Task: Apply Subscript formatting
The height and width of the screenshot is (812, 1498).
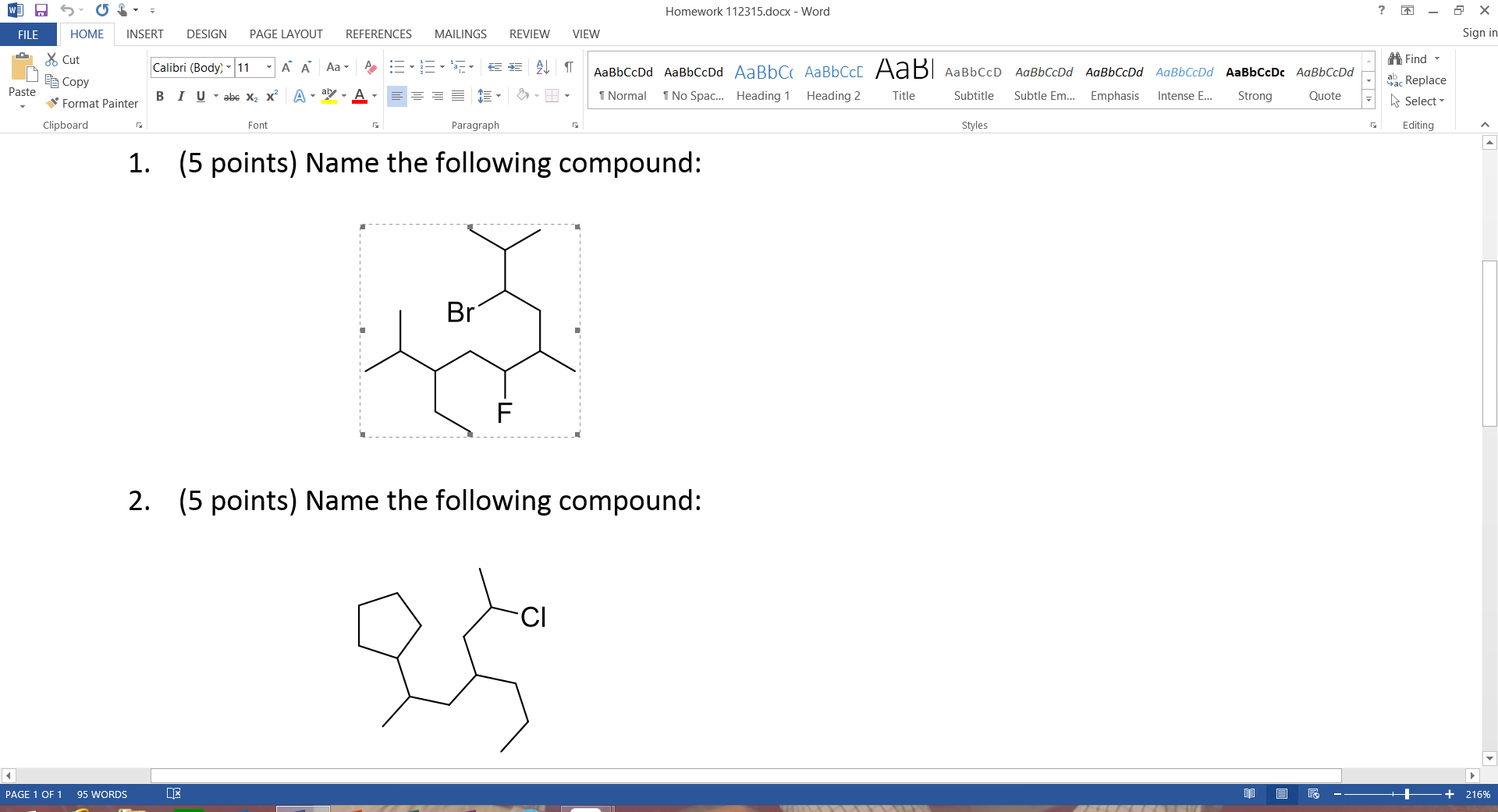Action: coord(251,97)
